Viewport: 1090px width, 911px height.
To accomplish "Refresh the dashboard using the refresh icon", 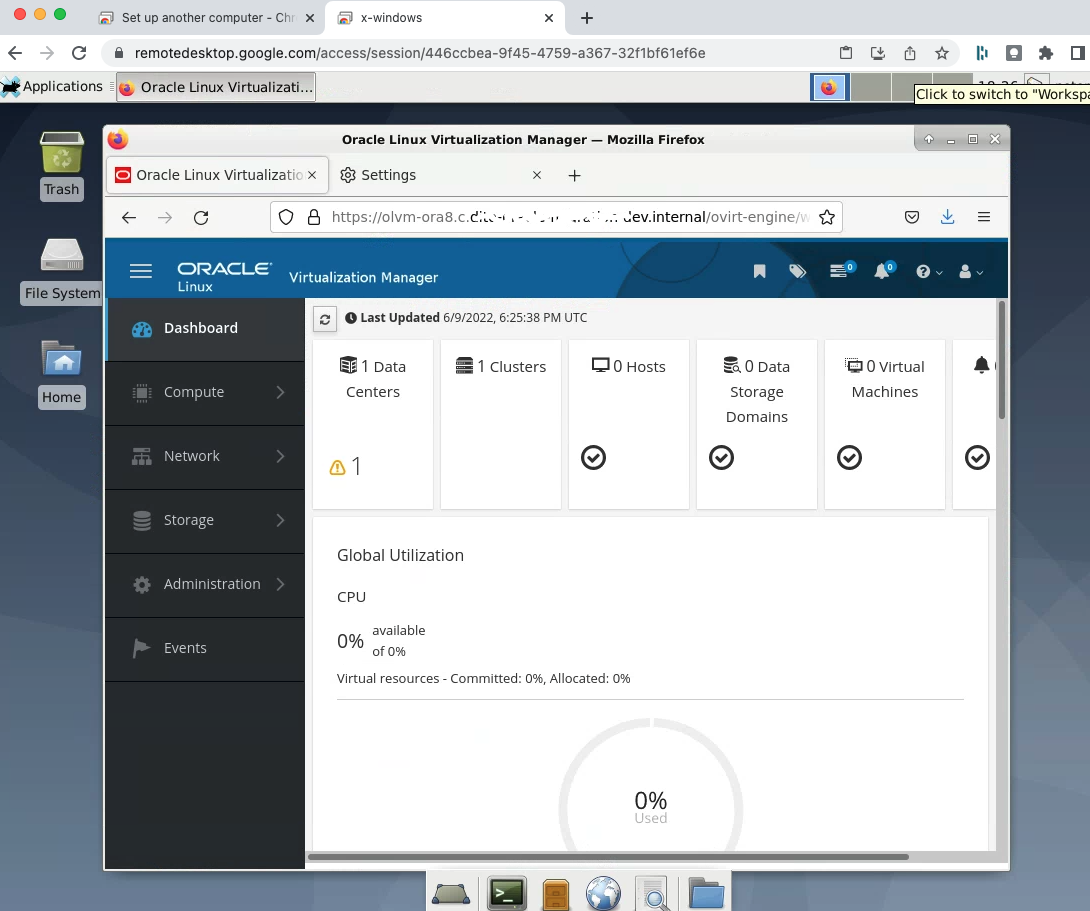I will pyautogui.click(x=325, y=318).
